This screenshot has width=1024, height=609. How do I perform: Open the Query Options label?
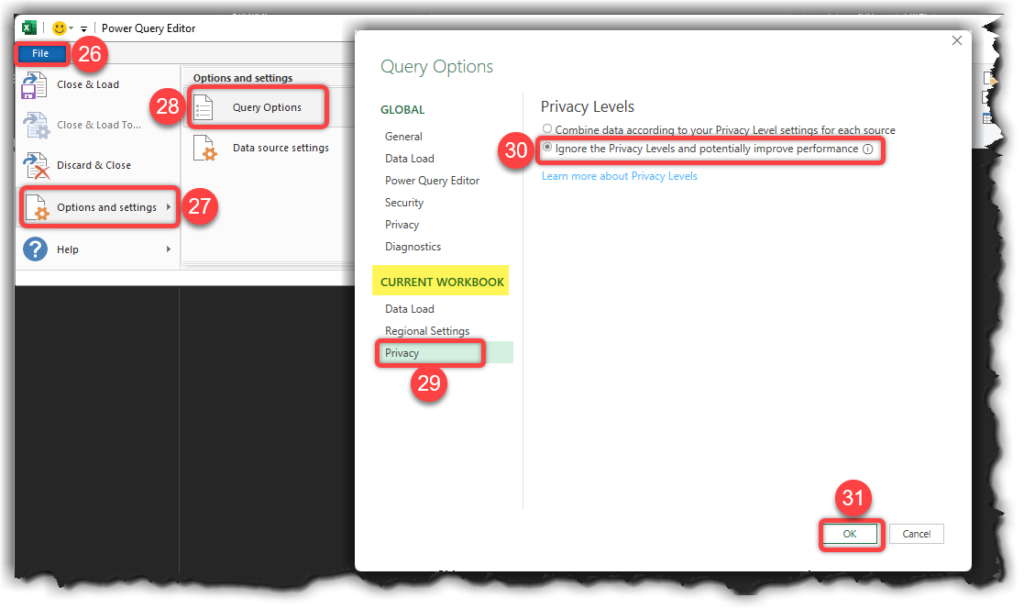(x=267, y=107)
